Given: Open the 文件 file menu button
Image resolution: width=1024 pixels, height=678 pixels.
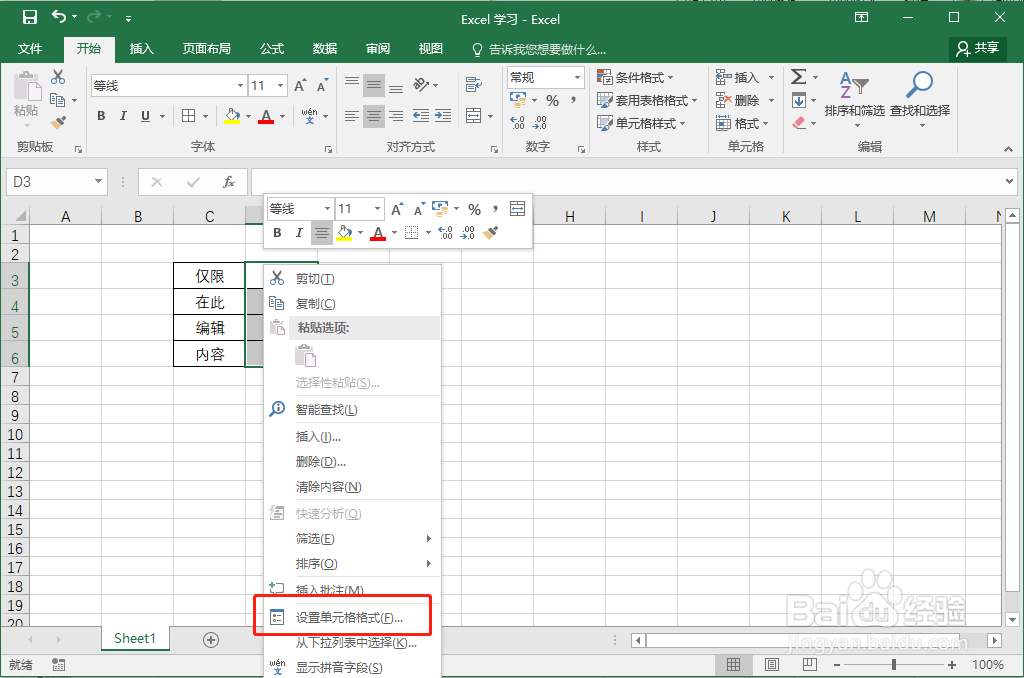Looking at the screenshot, I should click(29, 49).
